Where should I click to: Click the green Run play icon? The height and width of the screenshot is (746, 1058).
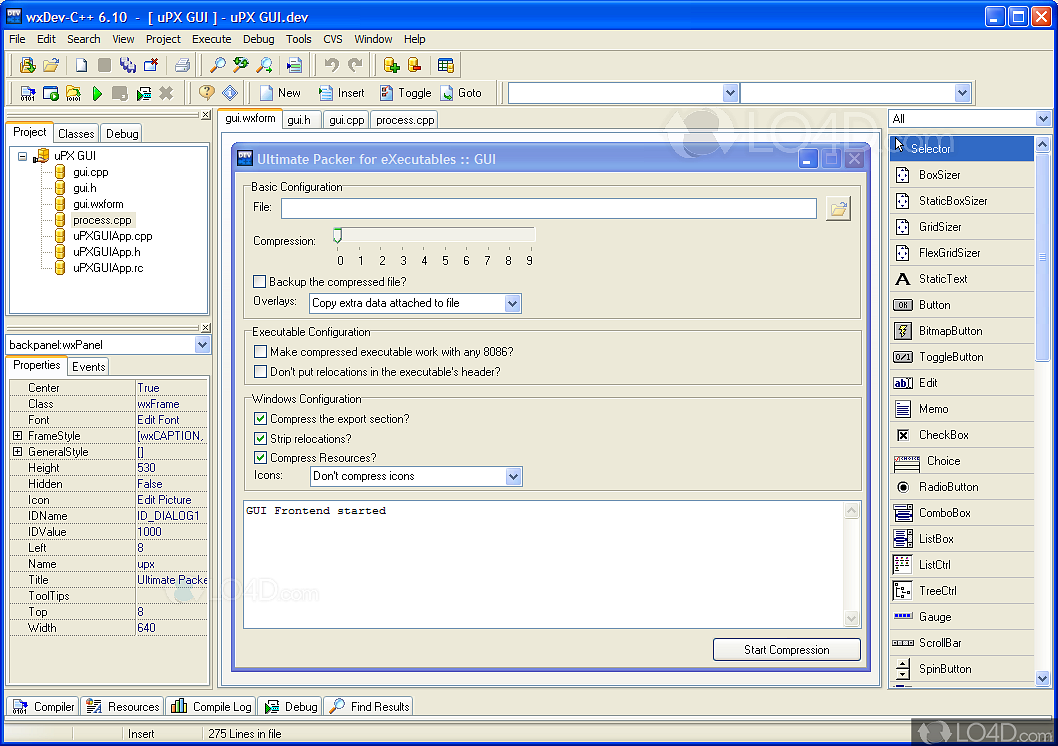click(97, 93)
